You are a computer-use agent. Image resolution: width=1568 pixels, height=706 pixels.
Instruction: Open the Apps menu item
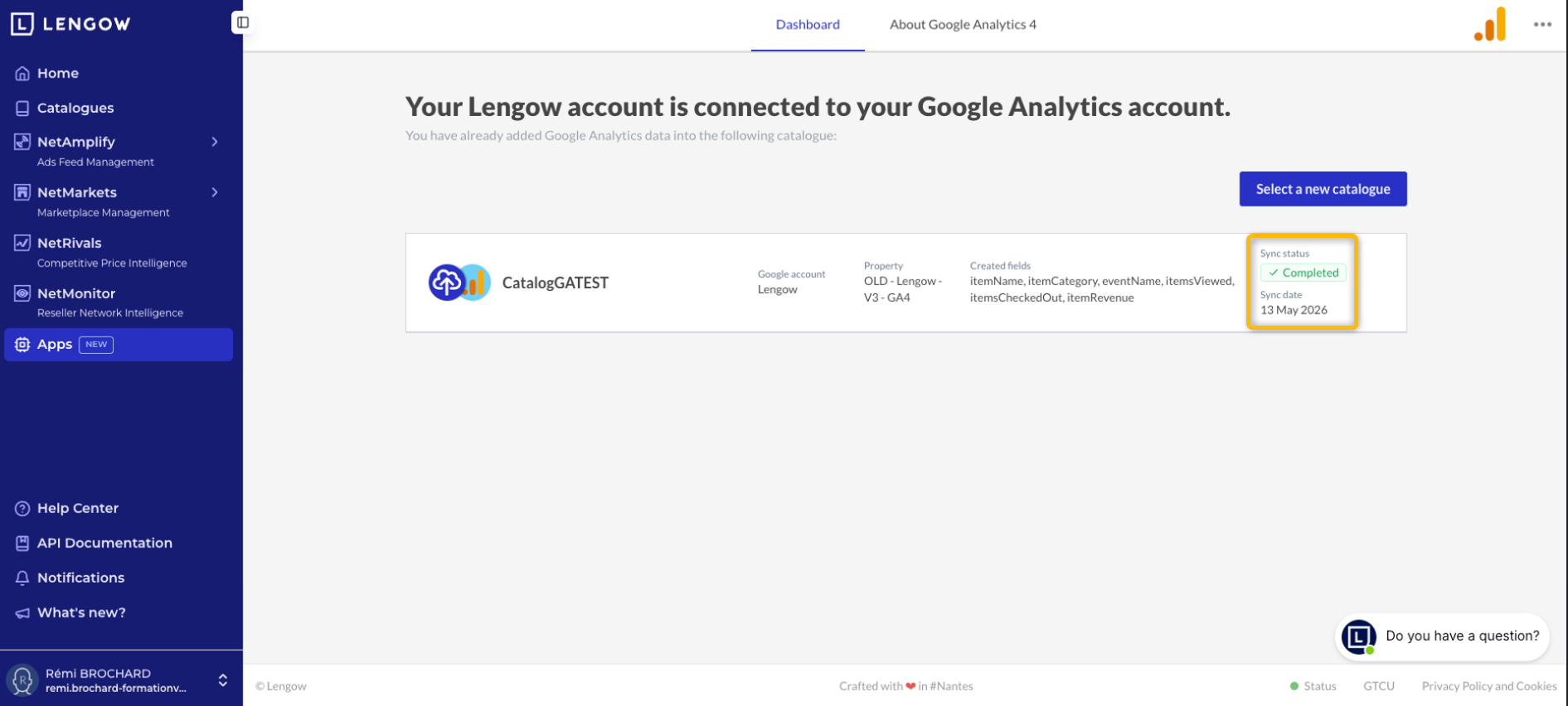point(119,345)
